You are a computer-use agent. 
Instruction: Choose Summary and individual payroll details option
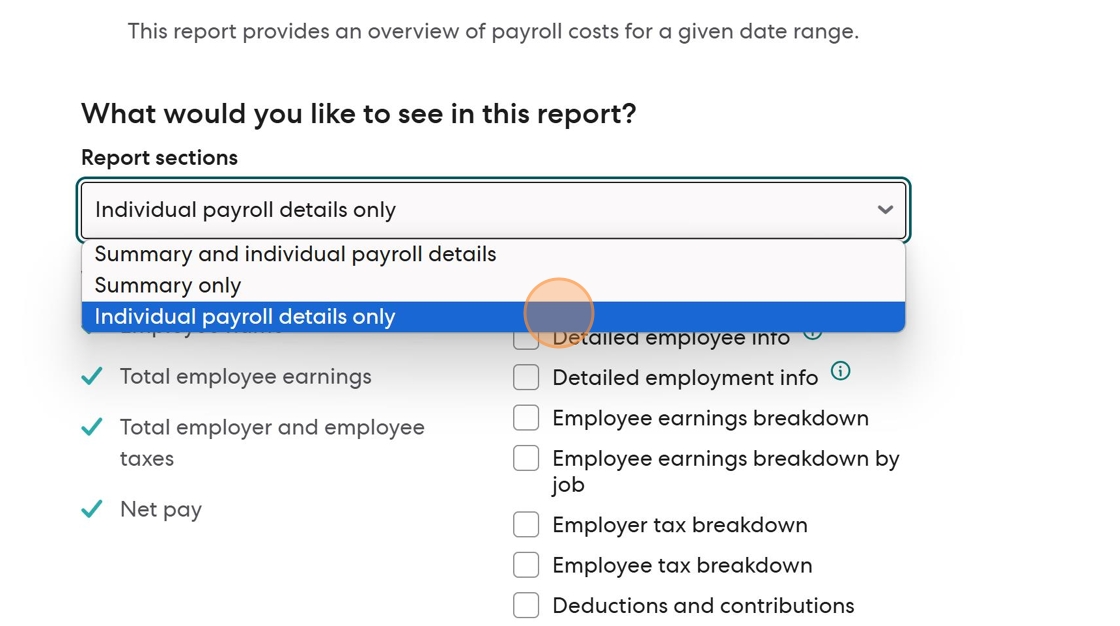tap(295, 254)
